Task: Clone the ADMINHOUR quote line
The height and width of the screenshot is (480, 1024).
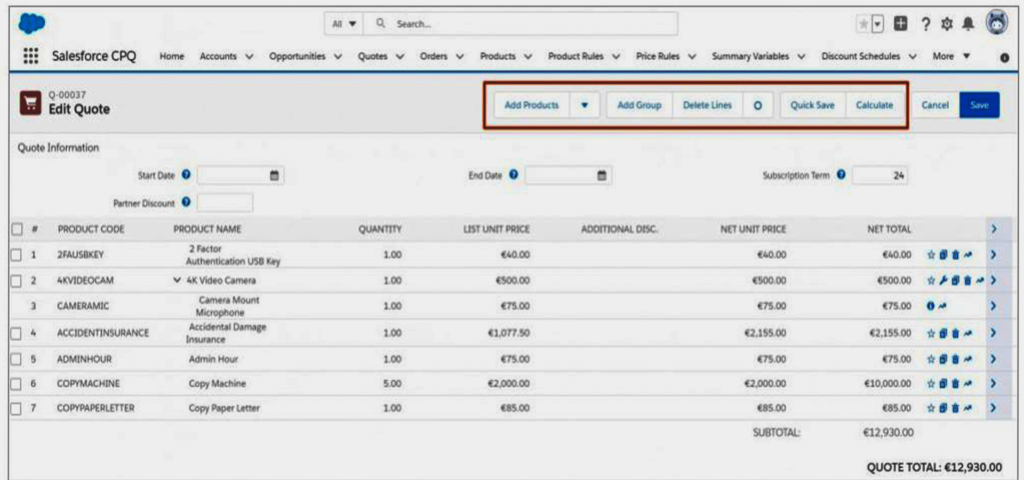Action: coord(944,360)
